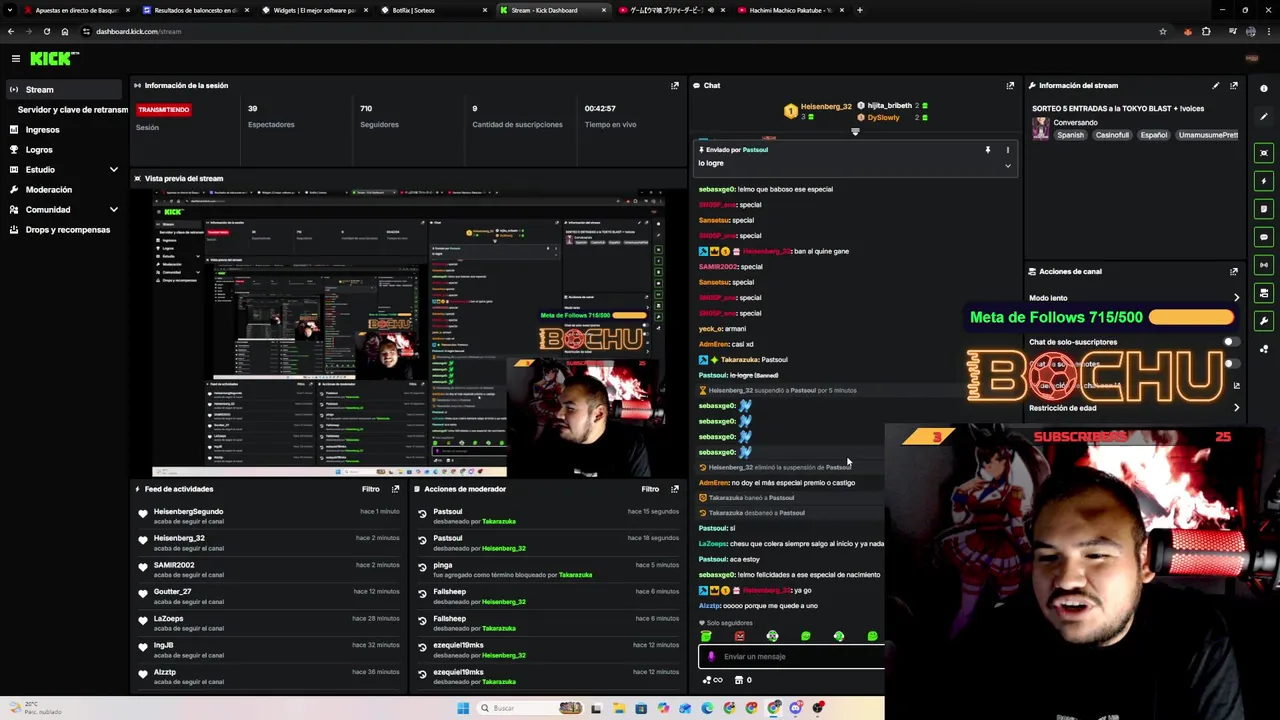Switch to Hachimi Machico YouTube tab
1280x720 pixels.
(x=790, y=10)
